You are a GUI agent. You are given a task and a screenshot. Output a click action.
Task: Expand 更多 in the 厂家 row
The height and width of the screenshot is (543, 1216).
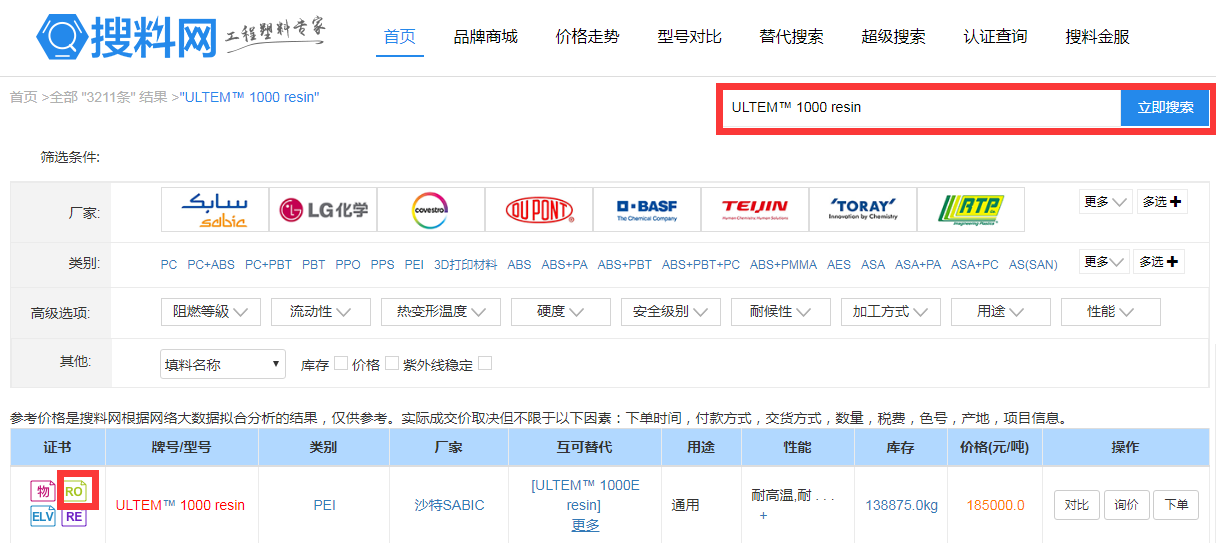(1104, 202)
